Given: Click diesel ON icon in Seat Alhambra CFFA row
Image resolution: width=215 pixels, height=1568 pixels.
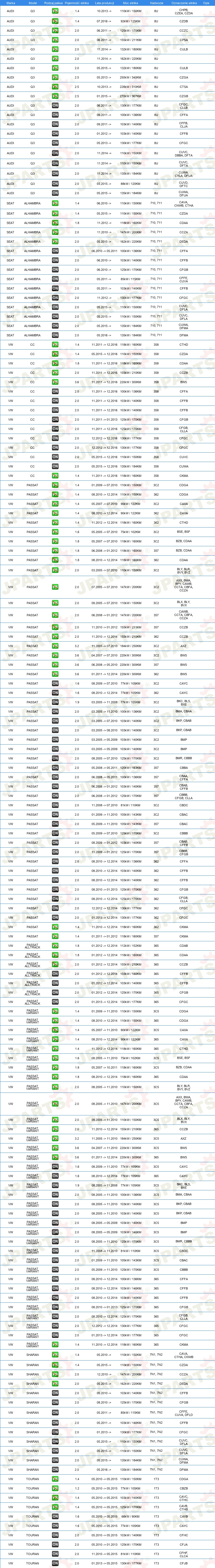Looking at the screenshot, I should pos(55,251).
